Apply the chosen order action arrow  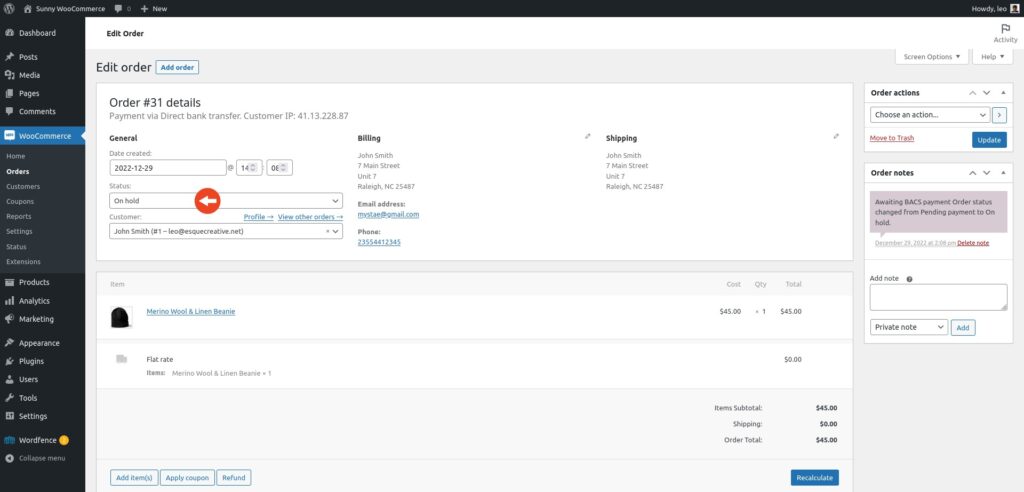pyautogui.click(x=999, y=114)
